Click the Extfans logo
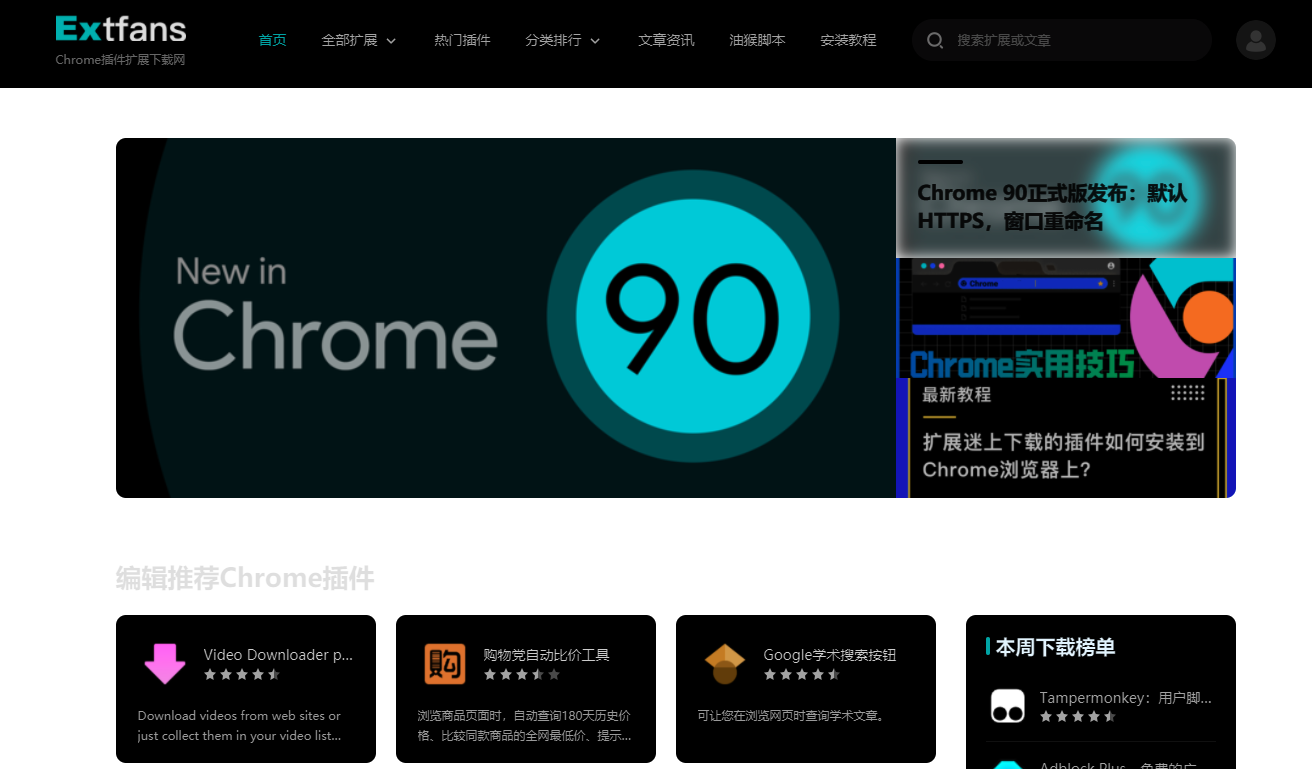1312x769 pixels. [121, 29]
